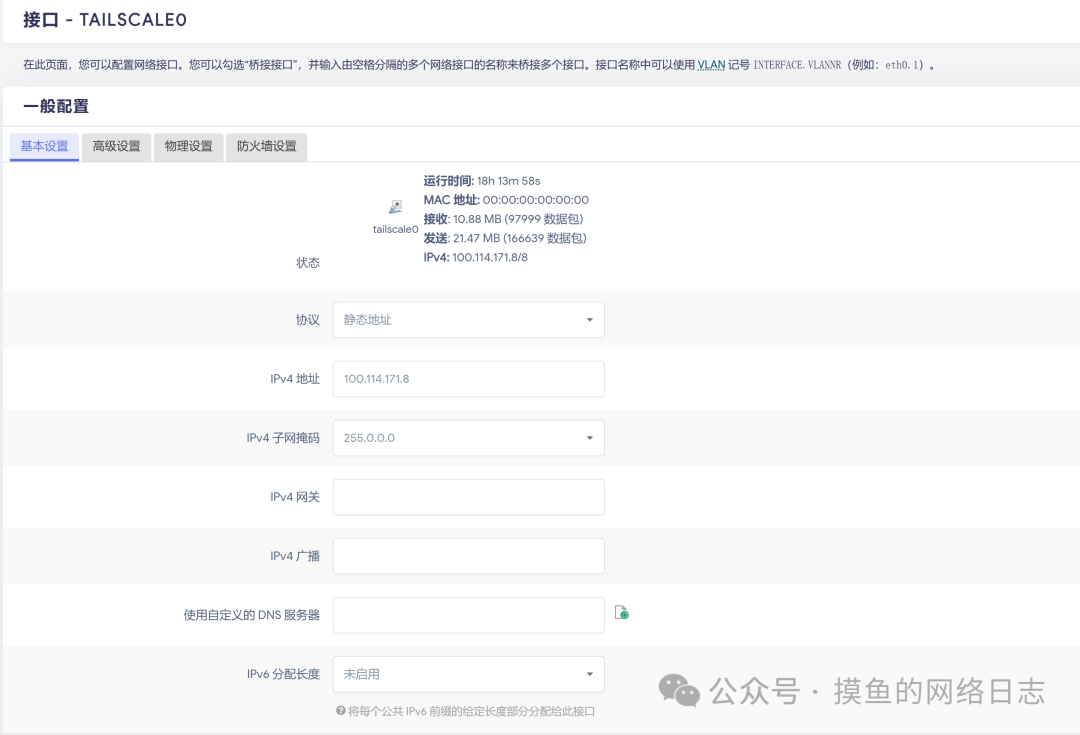The image size is (1080, 735).
Task: Click the VLAN link in the description
Action: 711,65
